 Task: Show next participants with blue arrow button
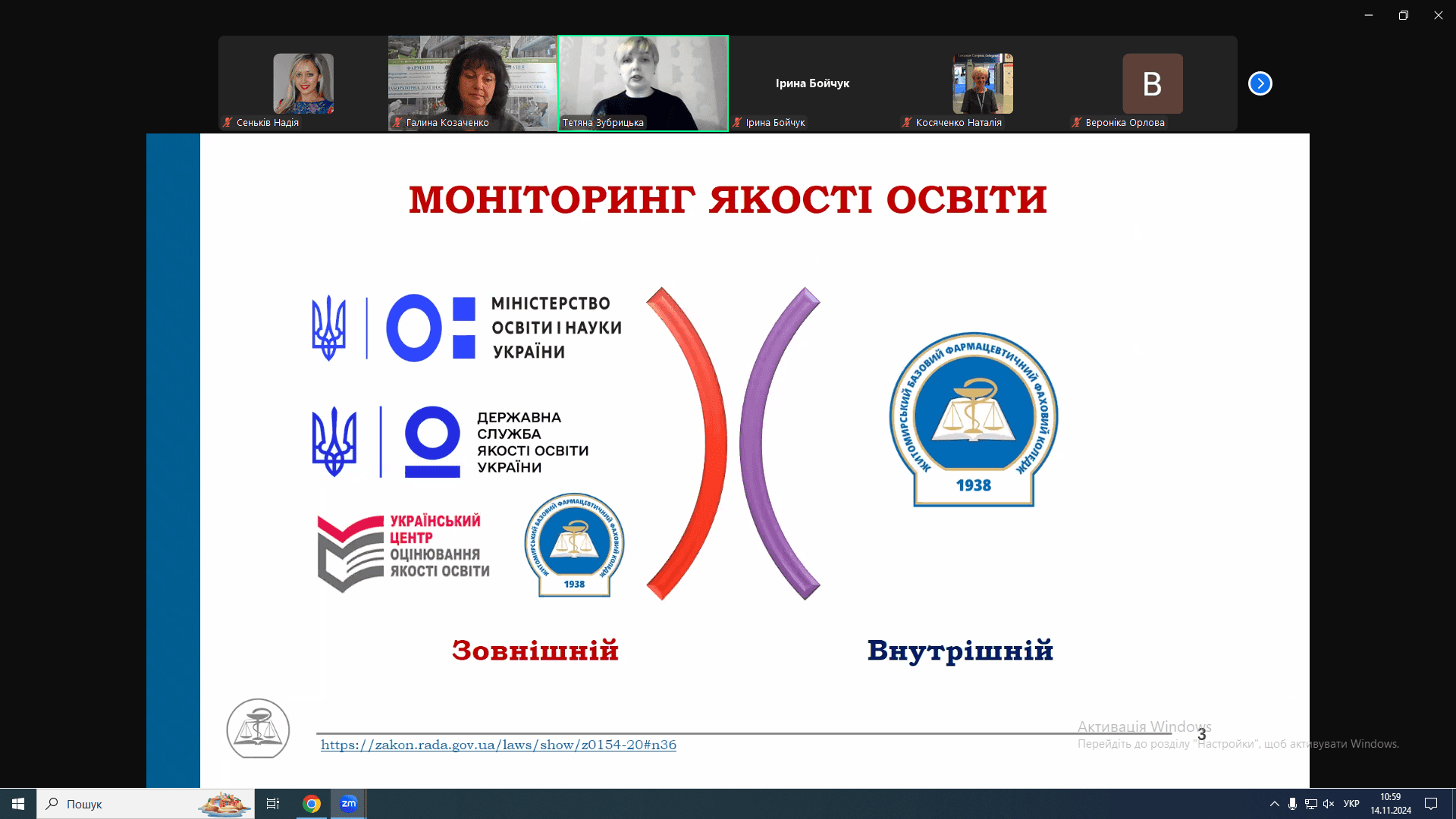pos(1260,83)
